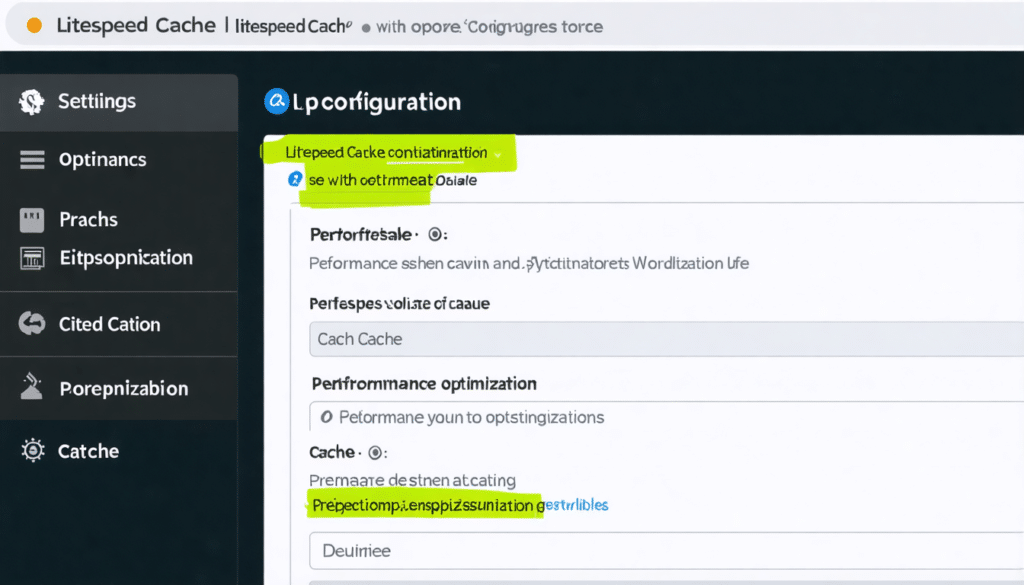The width and height of the screenshot is (1024, 585).
Task: Click the 'Perifrommance optimization' label
Action: click(x=424, y=384)
